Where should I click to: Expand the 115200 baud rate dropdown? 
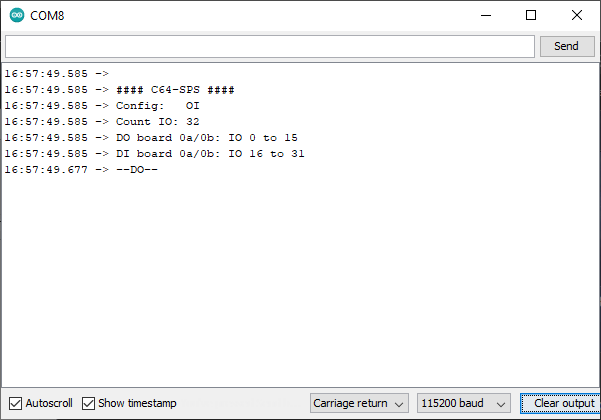(463, 403)
